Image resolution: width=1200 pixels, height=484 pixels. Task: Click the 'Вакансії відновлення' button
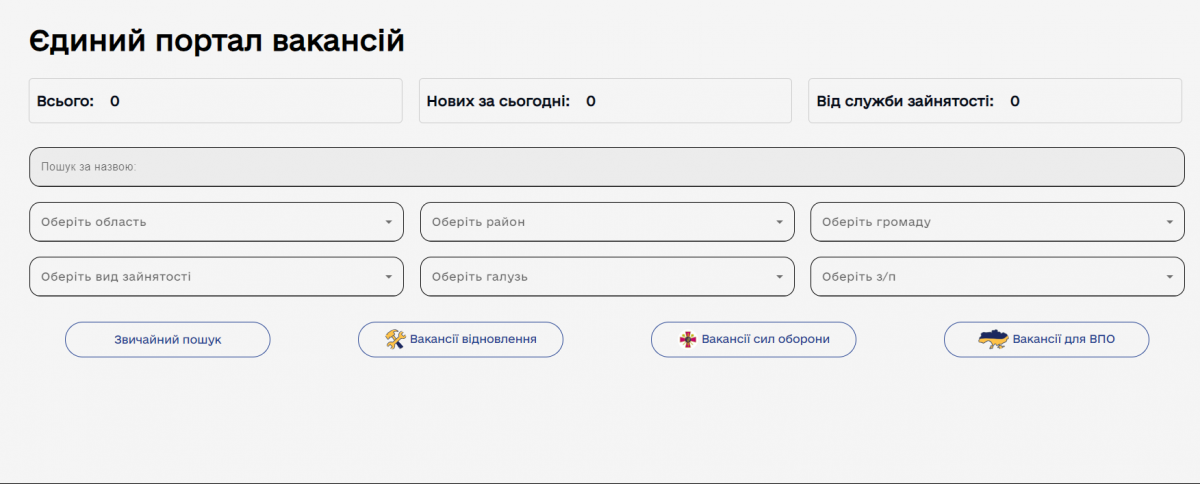pos(472,340)
